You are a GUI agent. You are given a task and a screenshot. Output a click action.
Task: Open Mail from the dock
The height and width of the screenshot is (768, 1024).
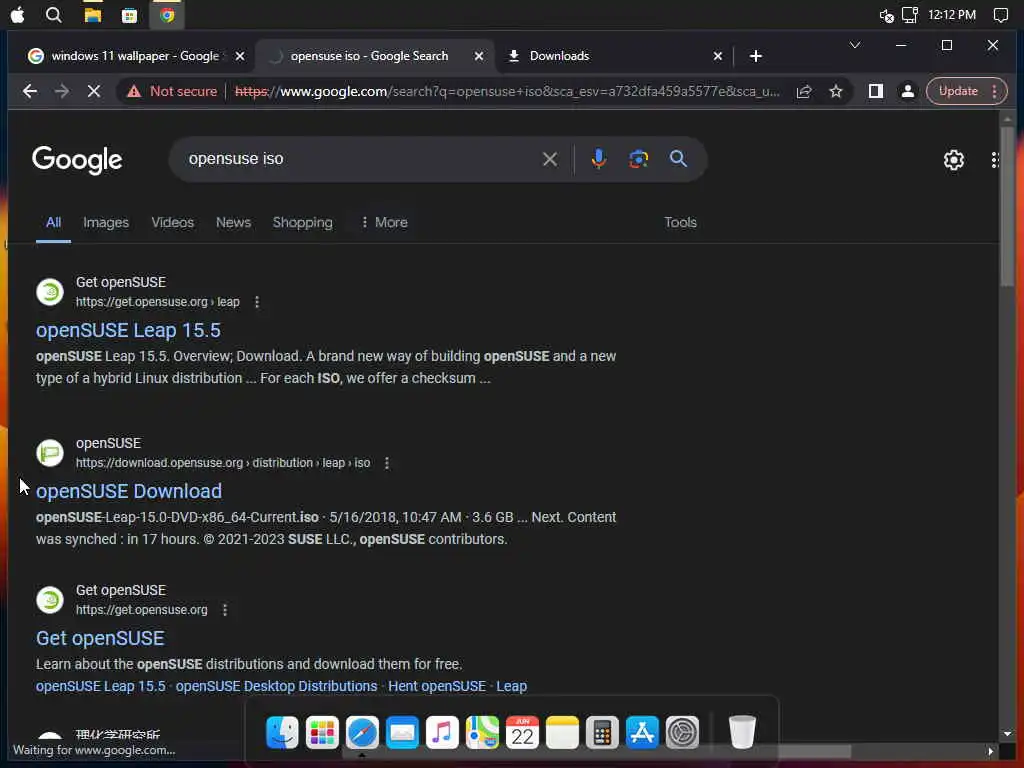[402, 732]
